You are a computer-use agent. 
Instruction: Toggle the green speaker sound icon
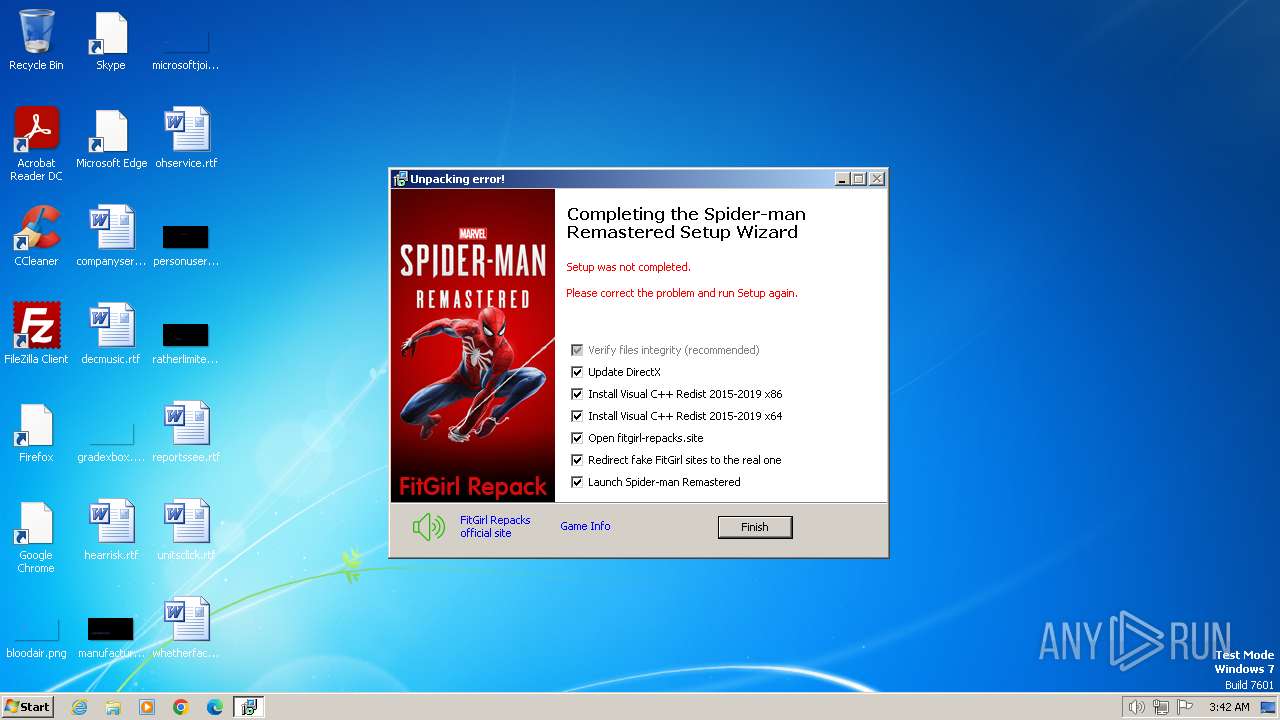pos(429,527)
